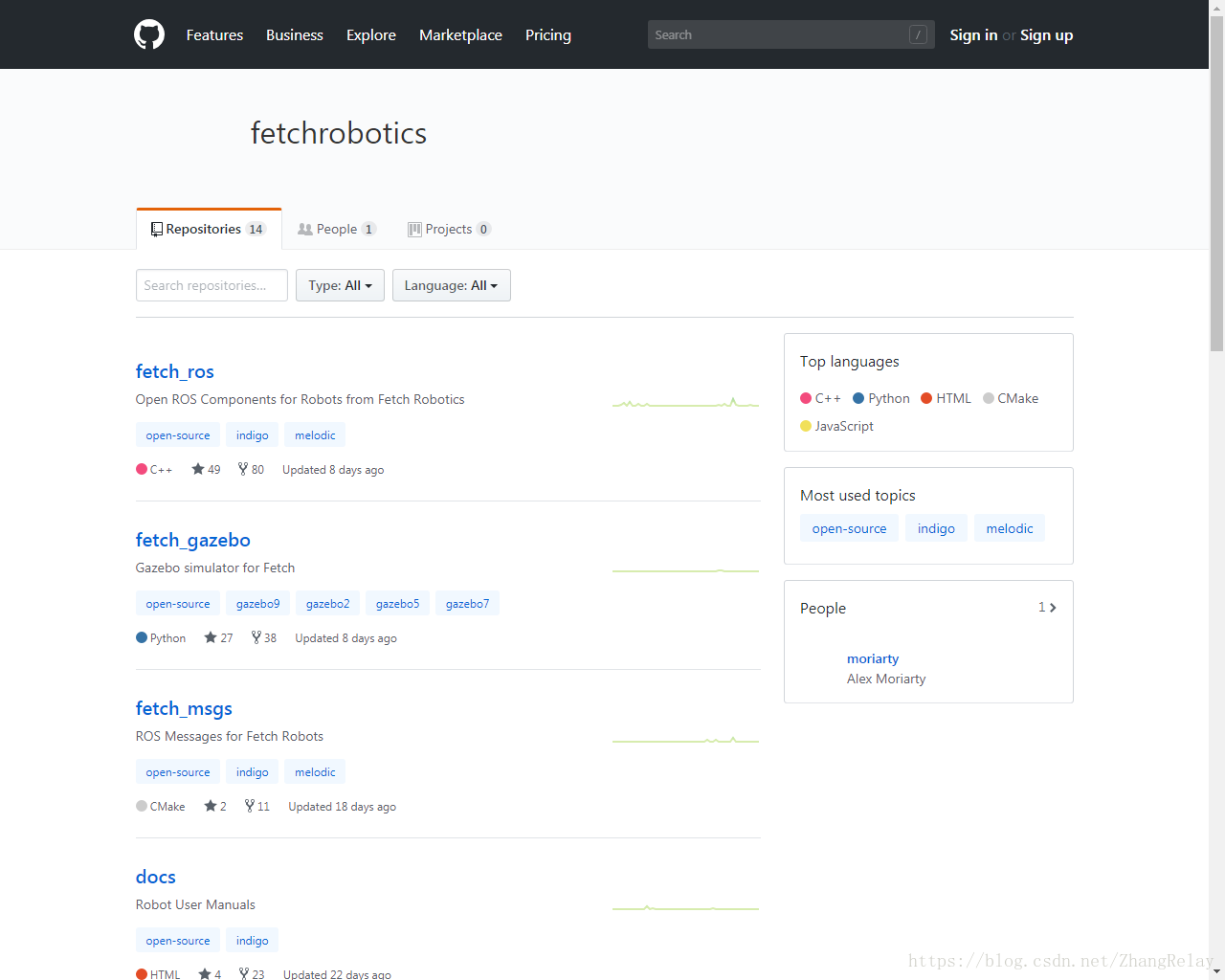The width and height of the screenshot is (1225, 980).
Task: Click the star icon for docs repository
Action: pyautogui.click(x=205, y=973)
